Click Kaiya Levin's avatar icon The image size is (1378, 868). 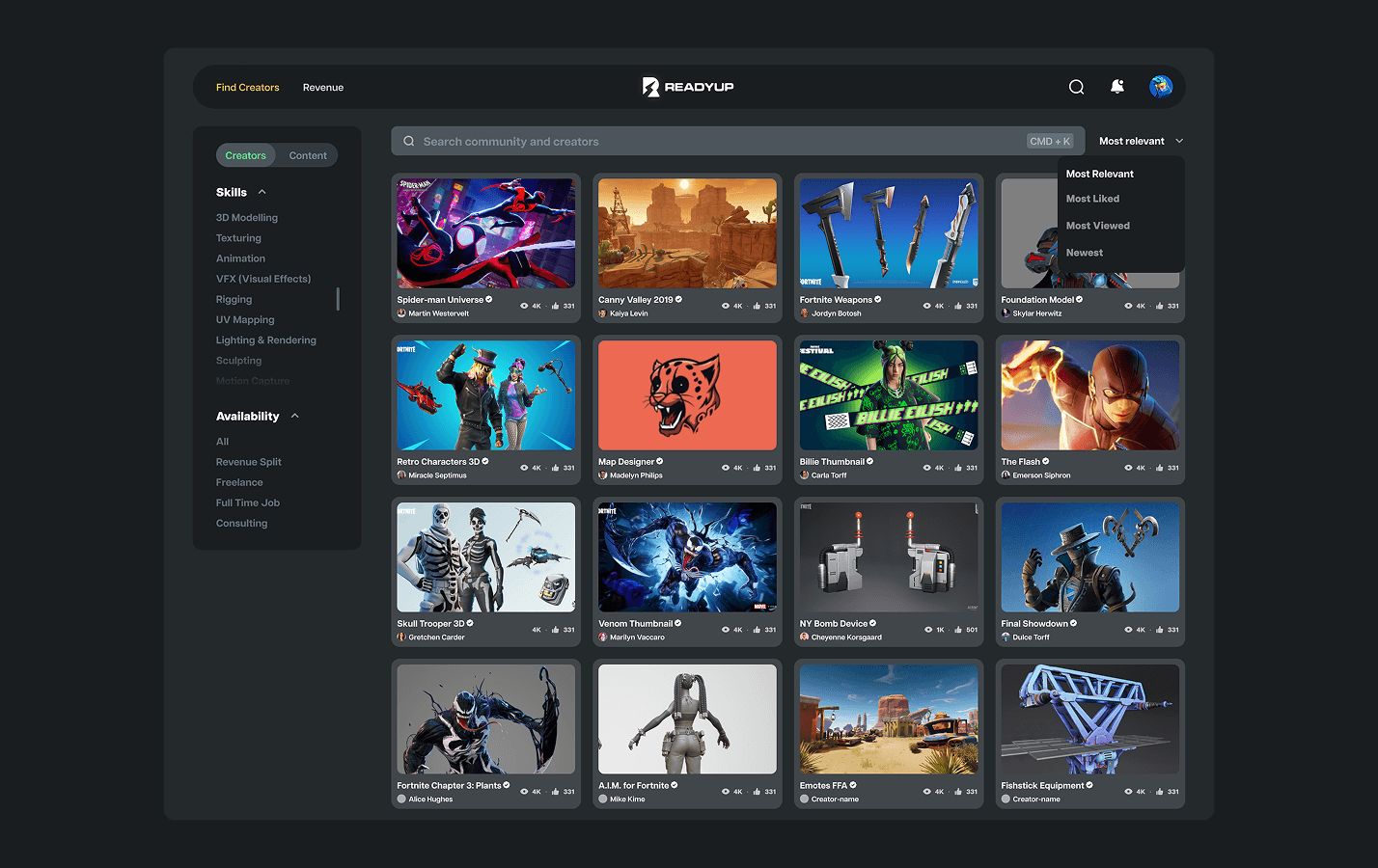coord(603,313)
